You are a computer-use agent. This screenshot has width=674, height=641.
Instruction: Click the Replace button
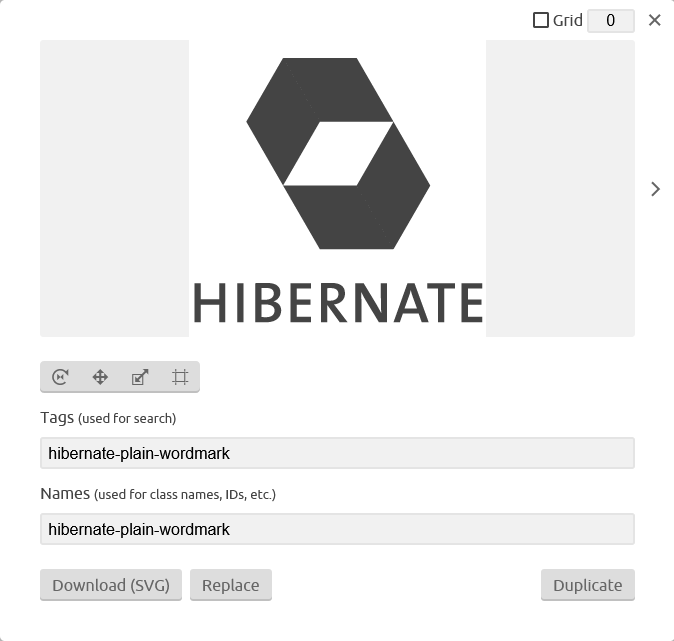point(231,585)
